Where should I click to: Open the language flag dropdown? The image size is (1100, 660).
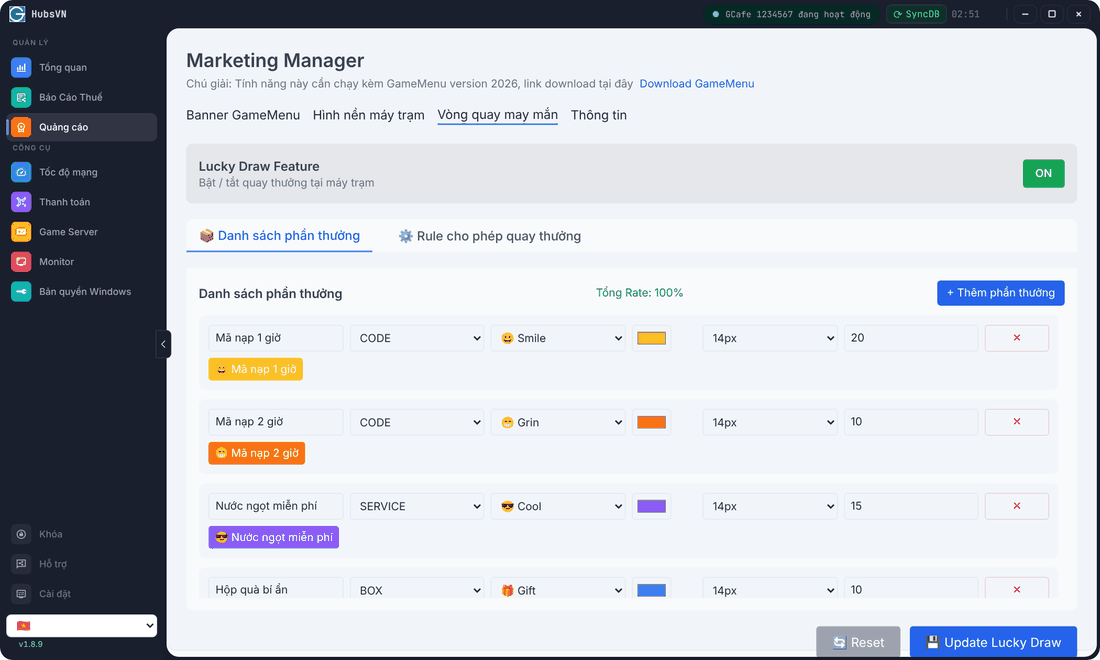[81, 626]
